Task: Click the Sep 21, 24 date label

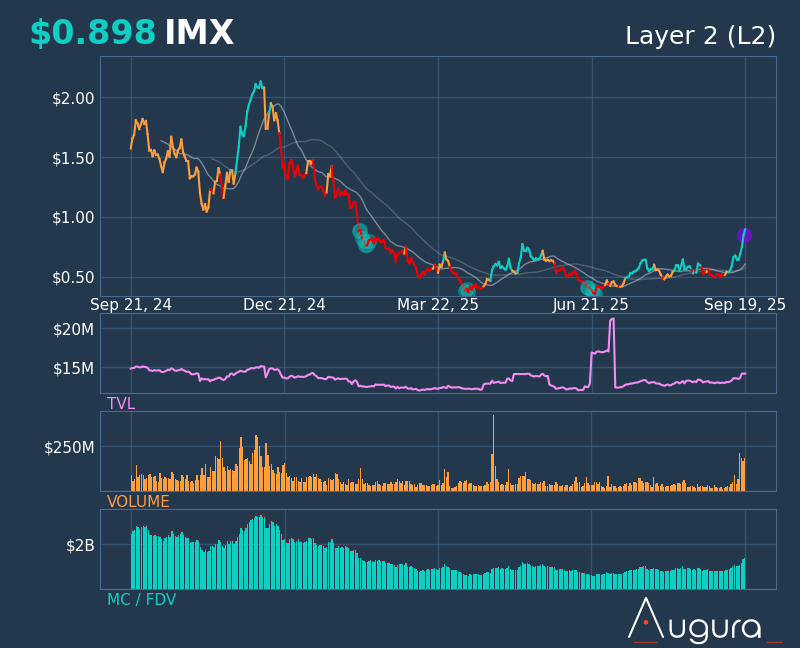Action: pos(131,305)
